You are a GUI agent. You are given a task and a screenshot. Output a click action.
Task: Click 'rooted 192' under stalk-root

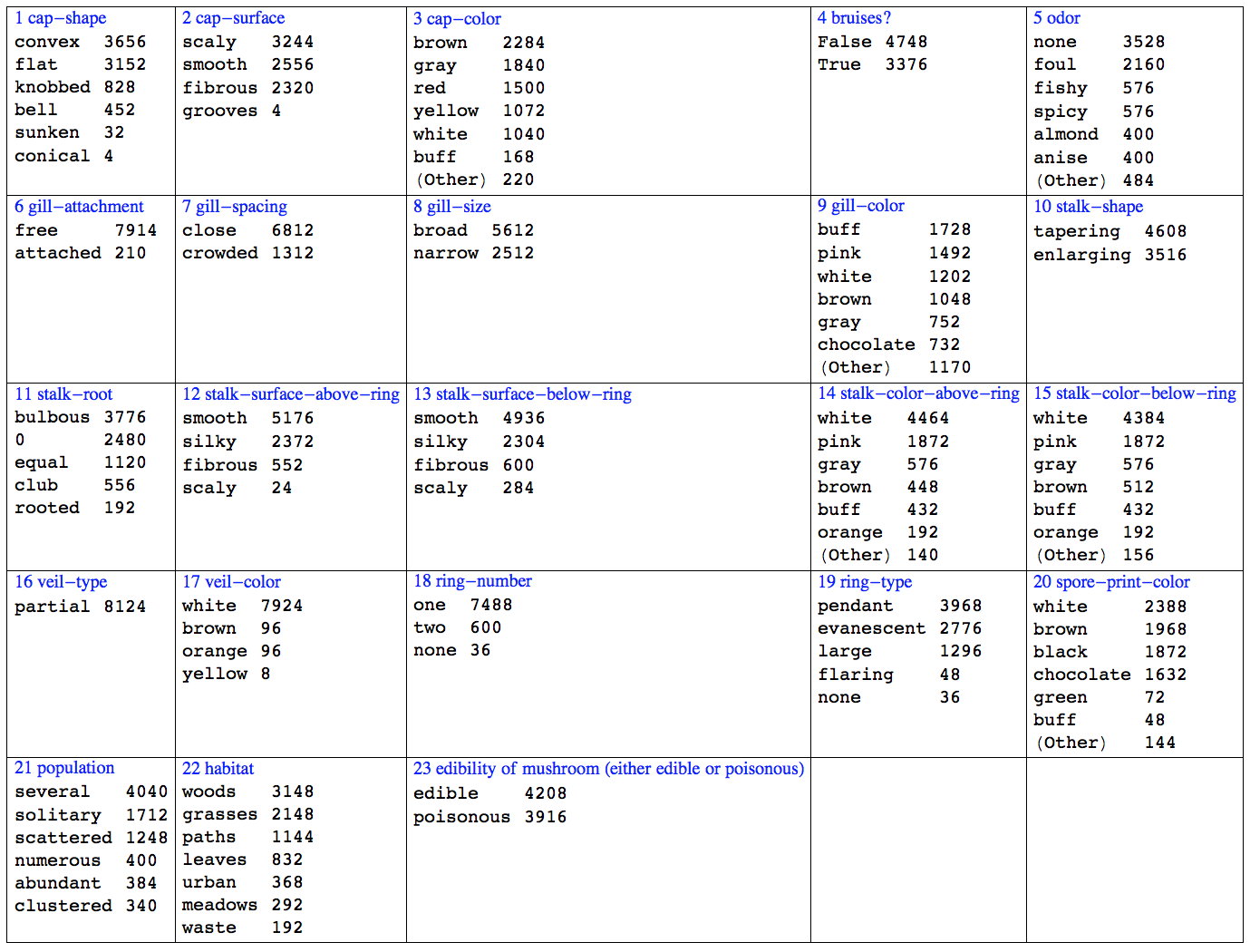point(74,508)
